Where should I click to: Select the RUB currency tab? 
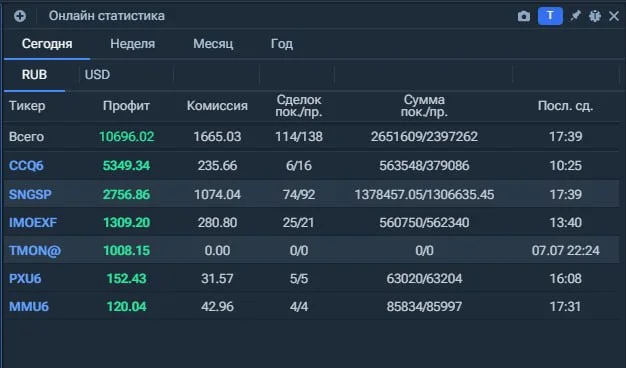34,75
